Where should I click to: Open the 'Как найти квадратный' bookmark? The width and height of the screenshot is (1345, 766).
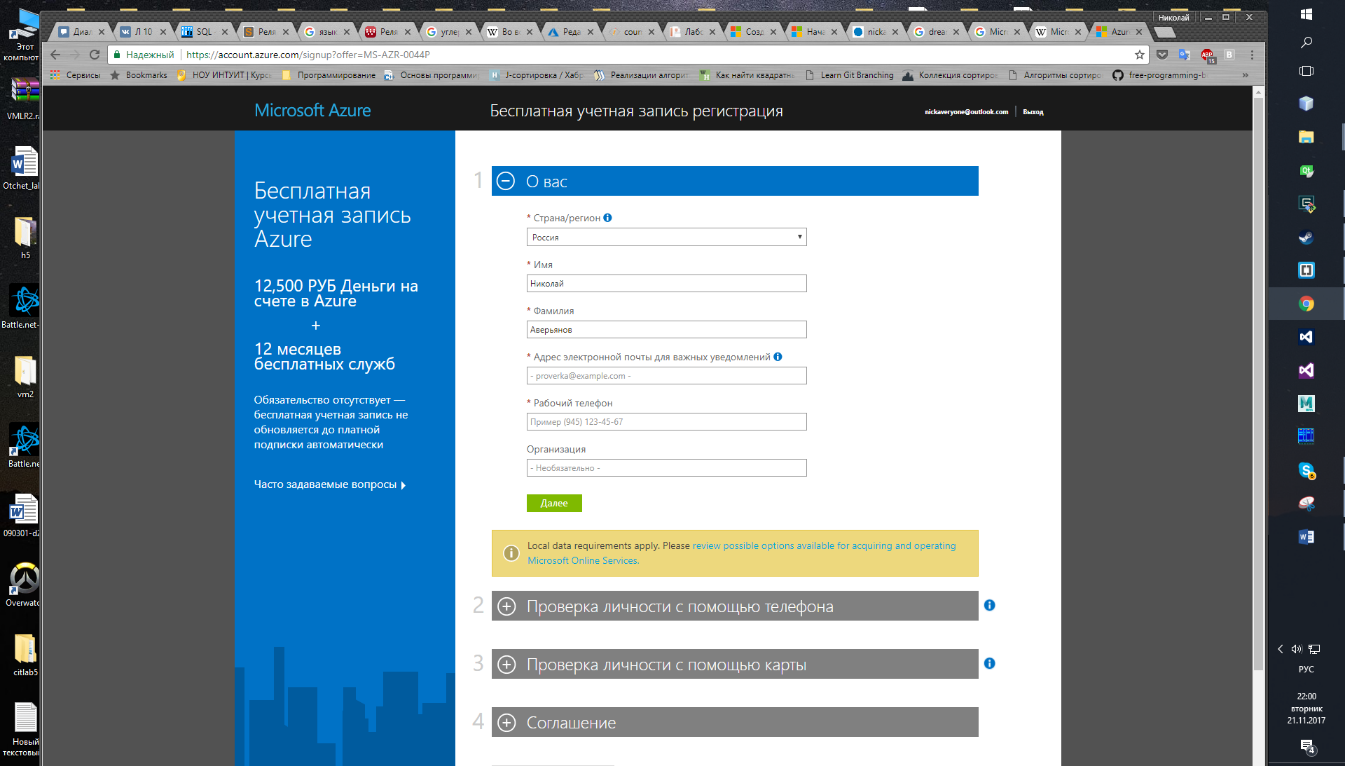(747, 75)
